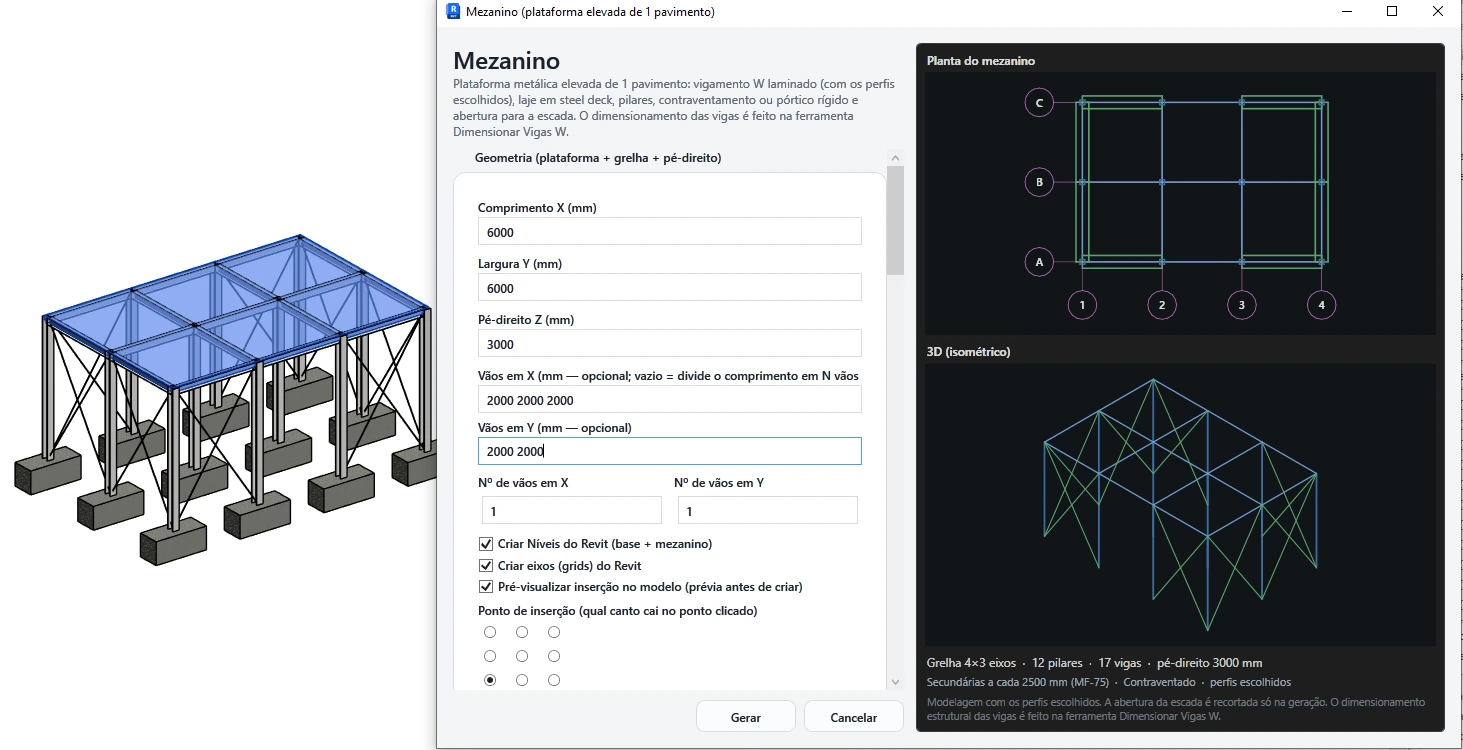Click grid bubble 3 in the plan preview
Screen dimensions: 1463x750
pos(1241,304)
